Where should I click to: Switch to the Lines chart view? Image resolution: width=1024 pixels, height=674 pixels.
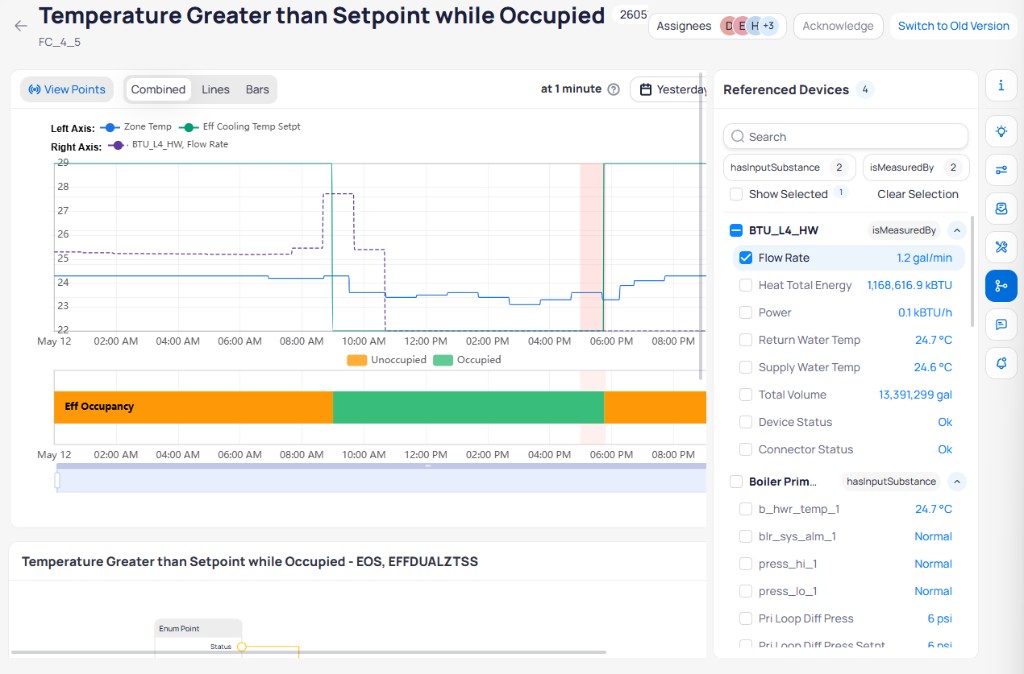[x=216, y=89]
